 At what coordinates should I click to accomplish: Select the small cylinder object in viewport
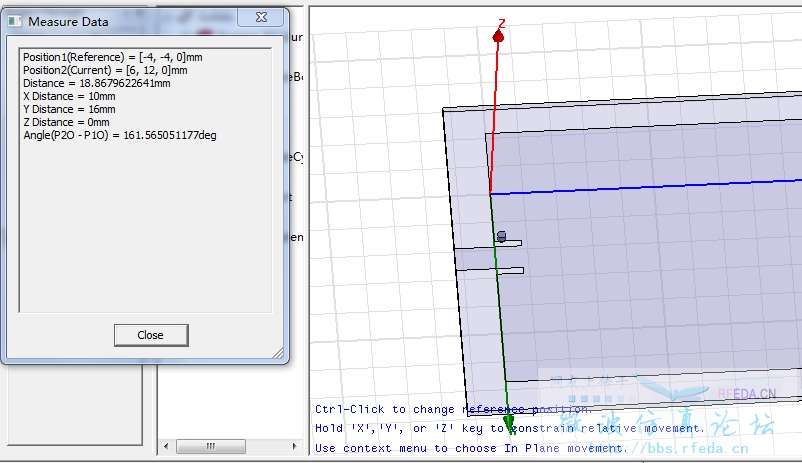coord(501,236)
